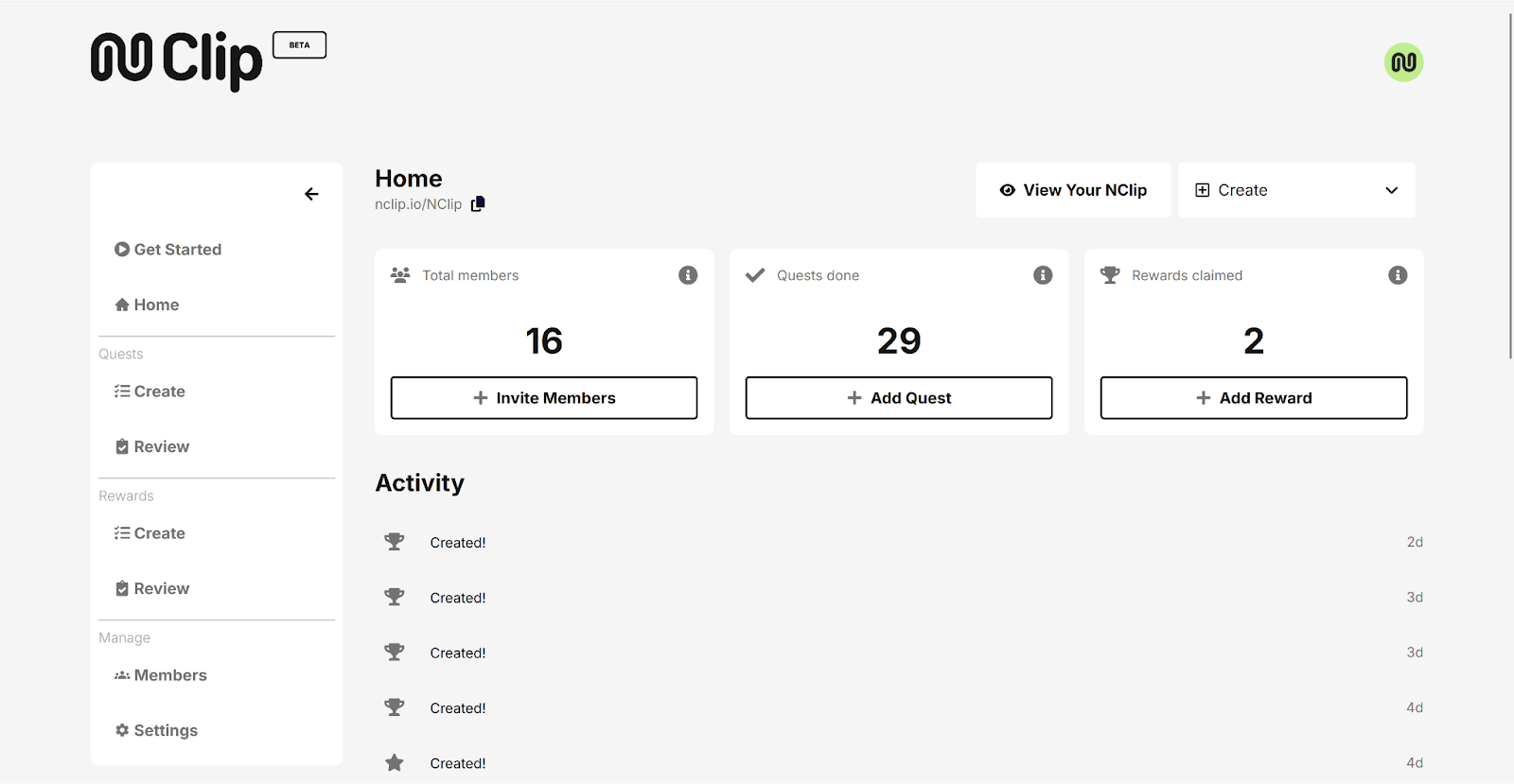
Task: Expand the Create dropdown at top right
Action: (x=1296, y=190)
